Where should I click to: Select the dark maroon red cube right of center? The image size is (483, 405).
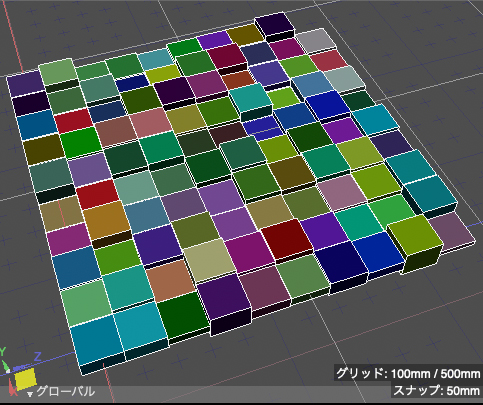[287, 239]
